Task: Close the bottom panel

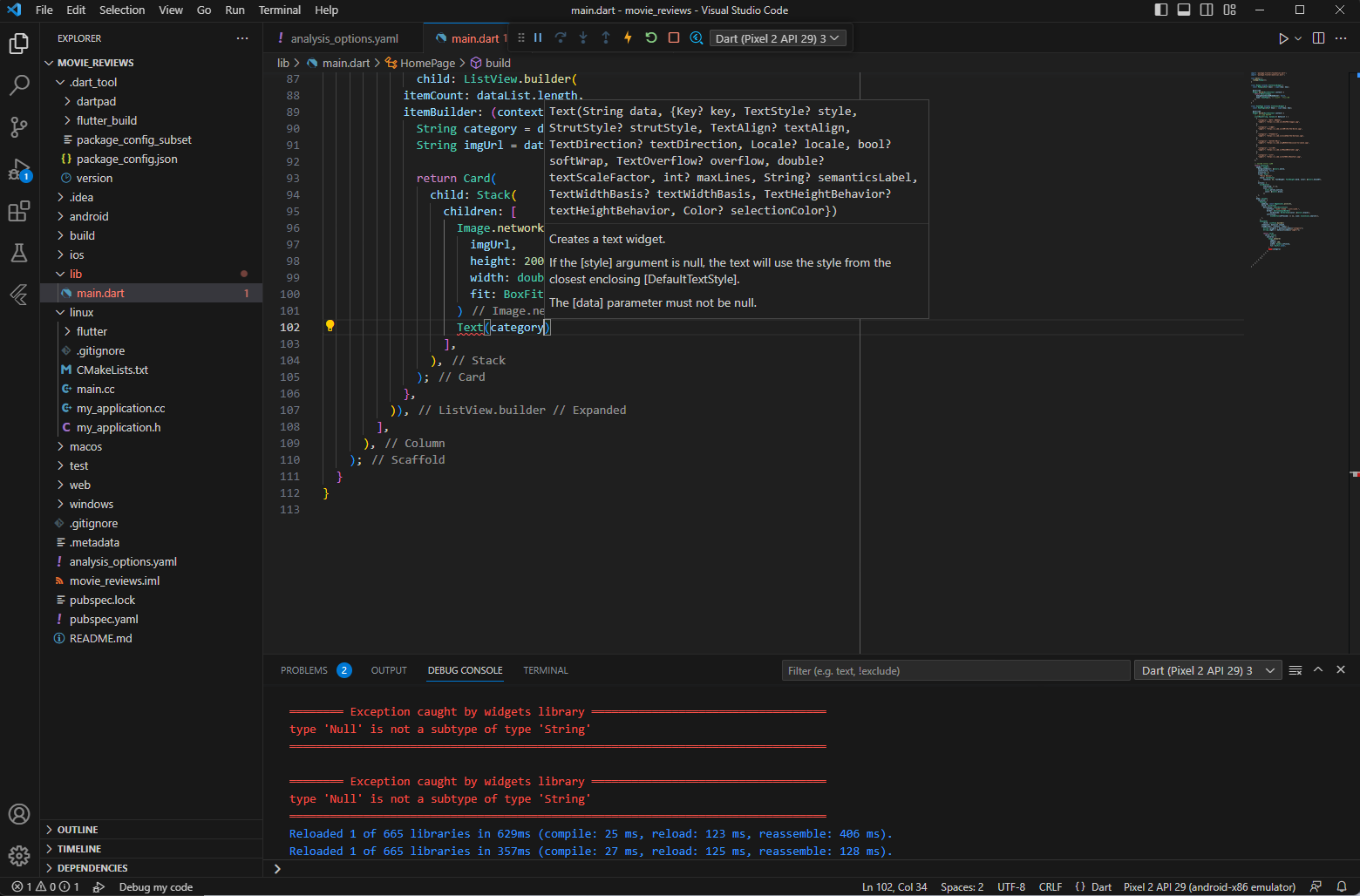Action: 1341,669
